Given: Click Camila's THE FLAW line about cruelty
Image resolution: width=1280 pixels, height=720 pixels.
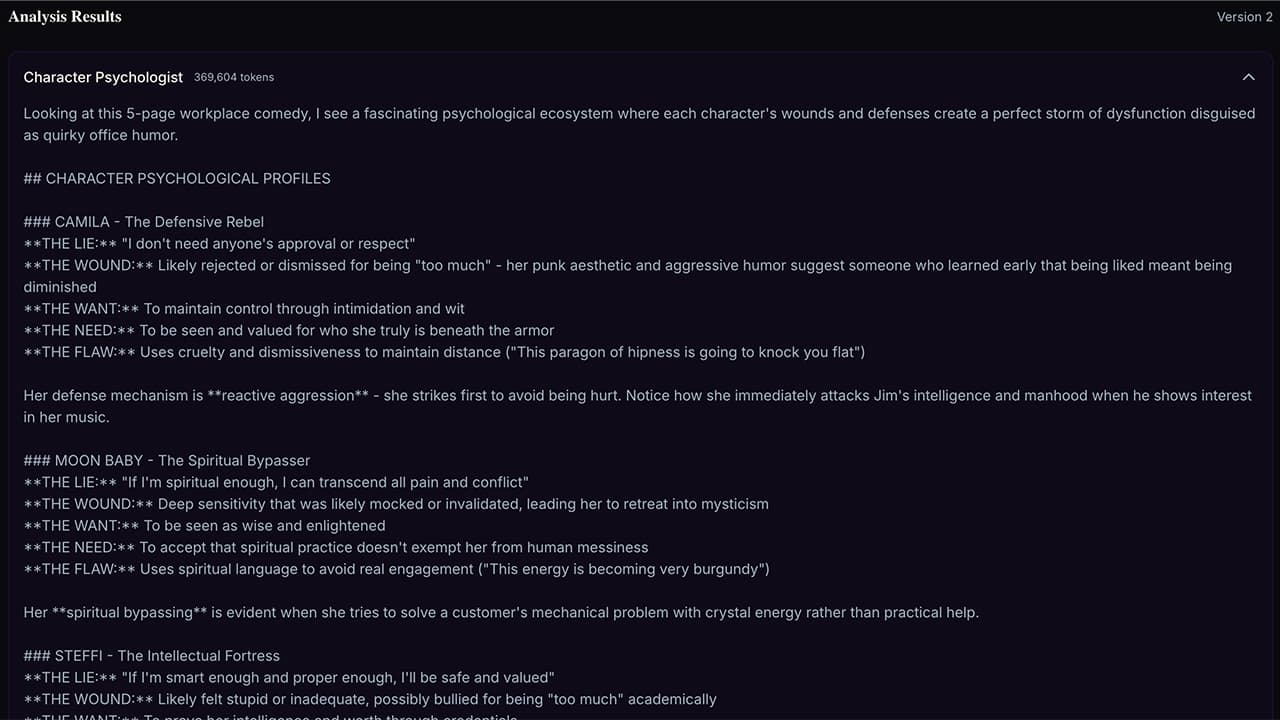Looking at the screenshot, I should point(444,352).
